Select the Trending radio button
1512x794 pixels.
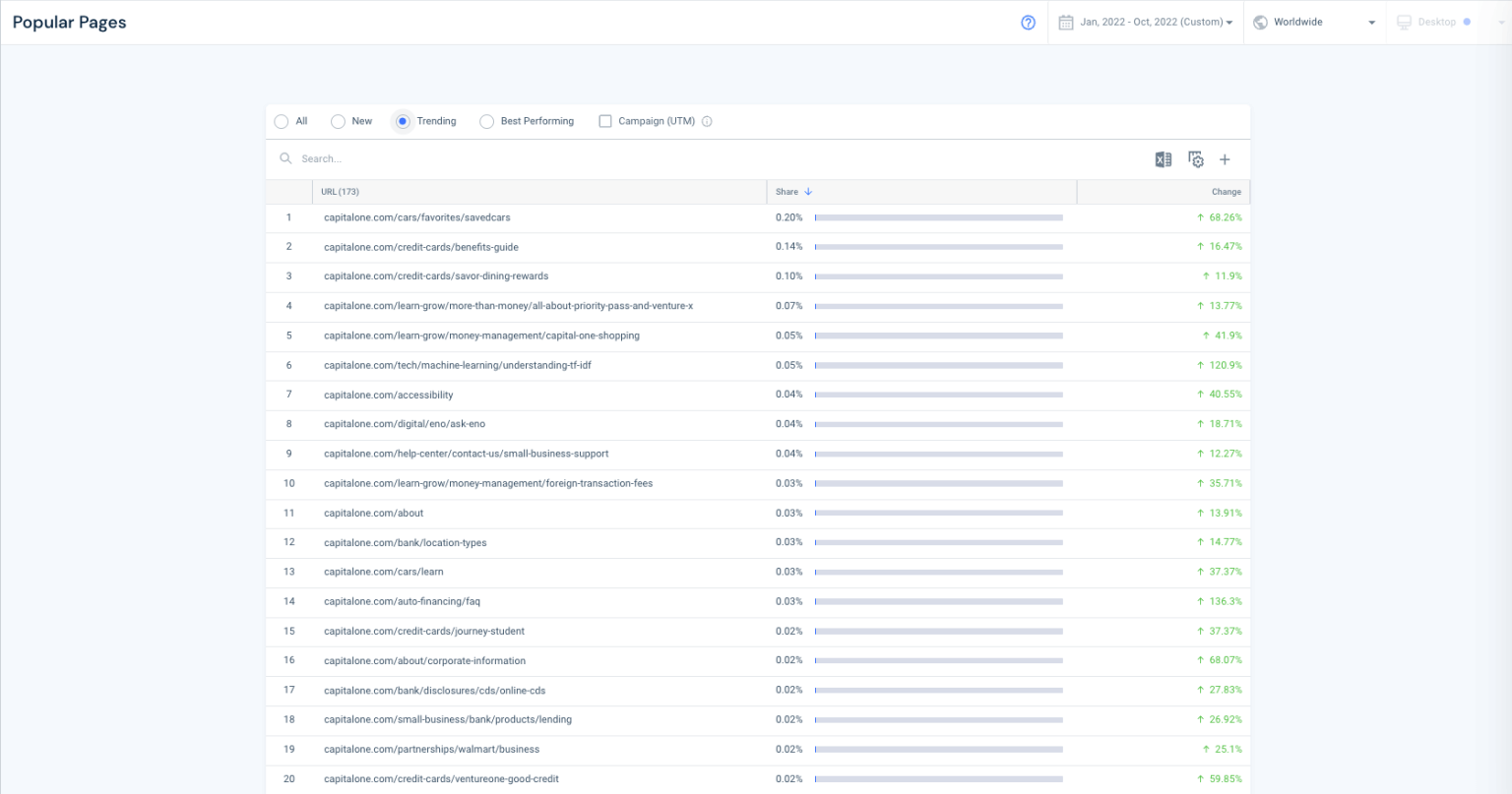pos(402,120)
